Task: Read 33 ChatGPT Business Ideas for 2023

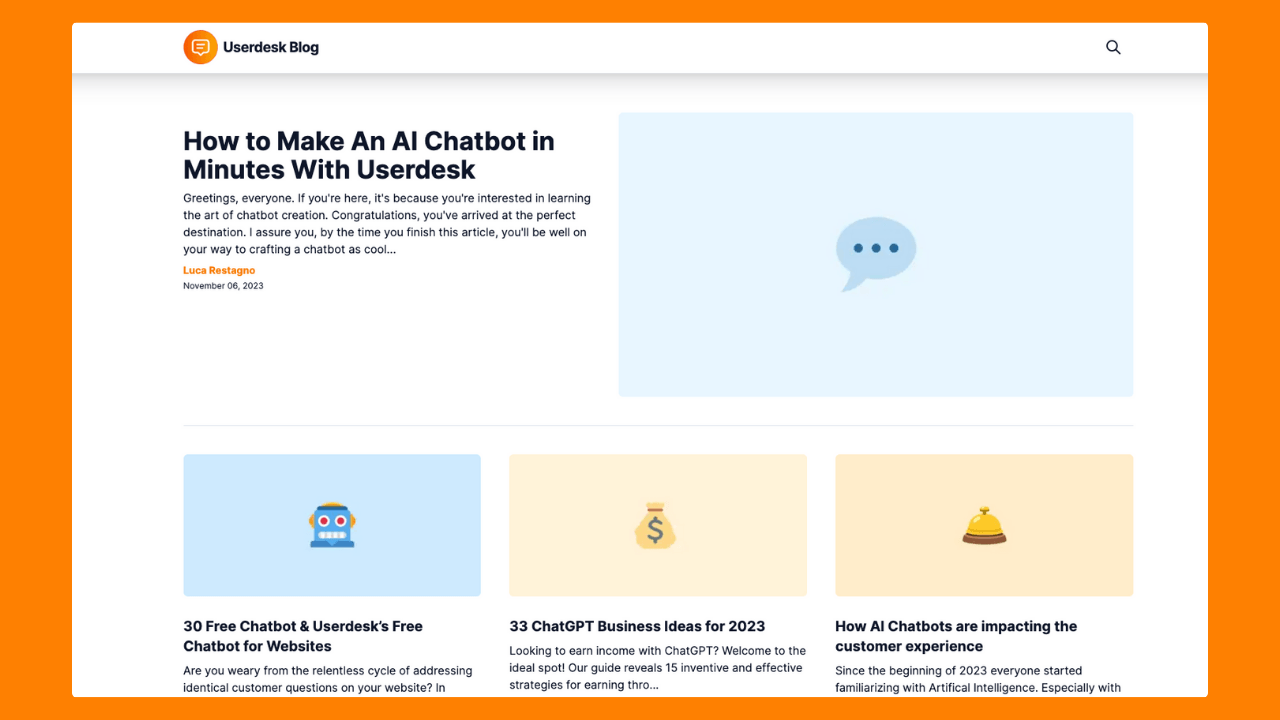Action: coord(637,626)
